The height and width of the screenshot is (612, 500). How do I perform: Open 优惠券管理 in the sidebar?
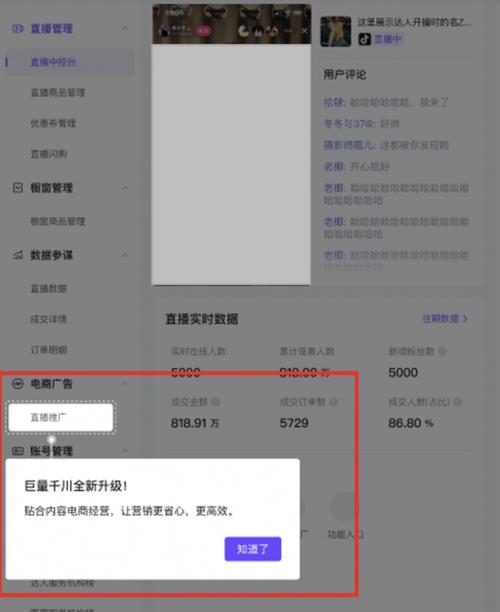tap(53, 123)
